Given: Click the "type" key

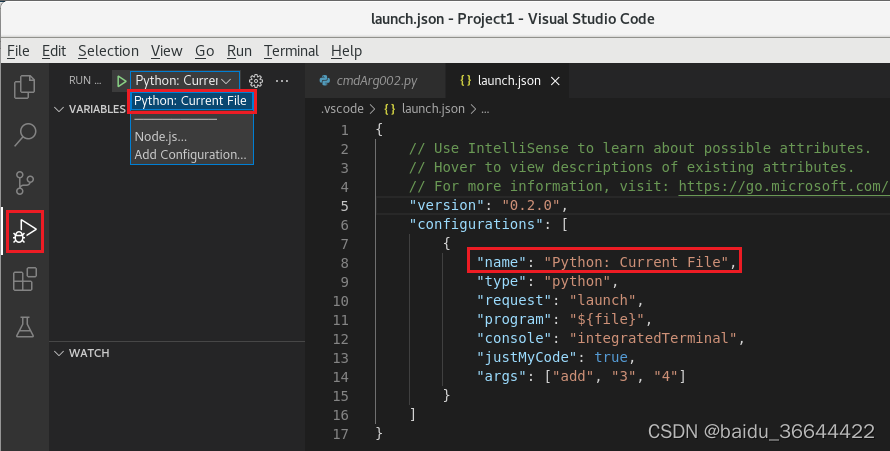Looking at the screenshot, I should pos(502,281).
